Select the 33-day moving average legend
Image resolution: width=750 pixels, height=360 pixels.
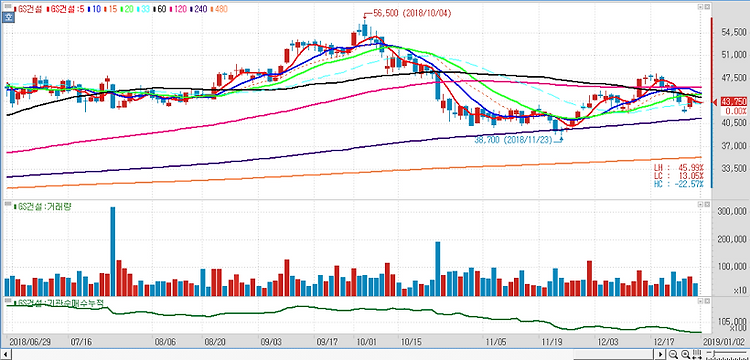(143, 9)
